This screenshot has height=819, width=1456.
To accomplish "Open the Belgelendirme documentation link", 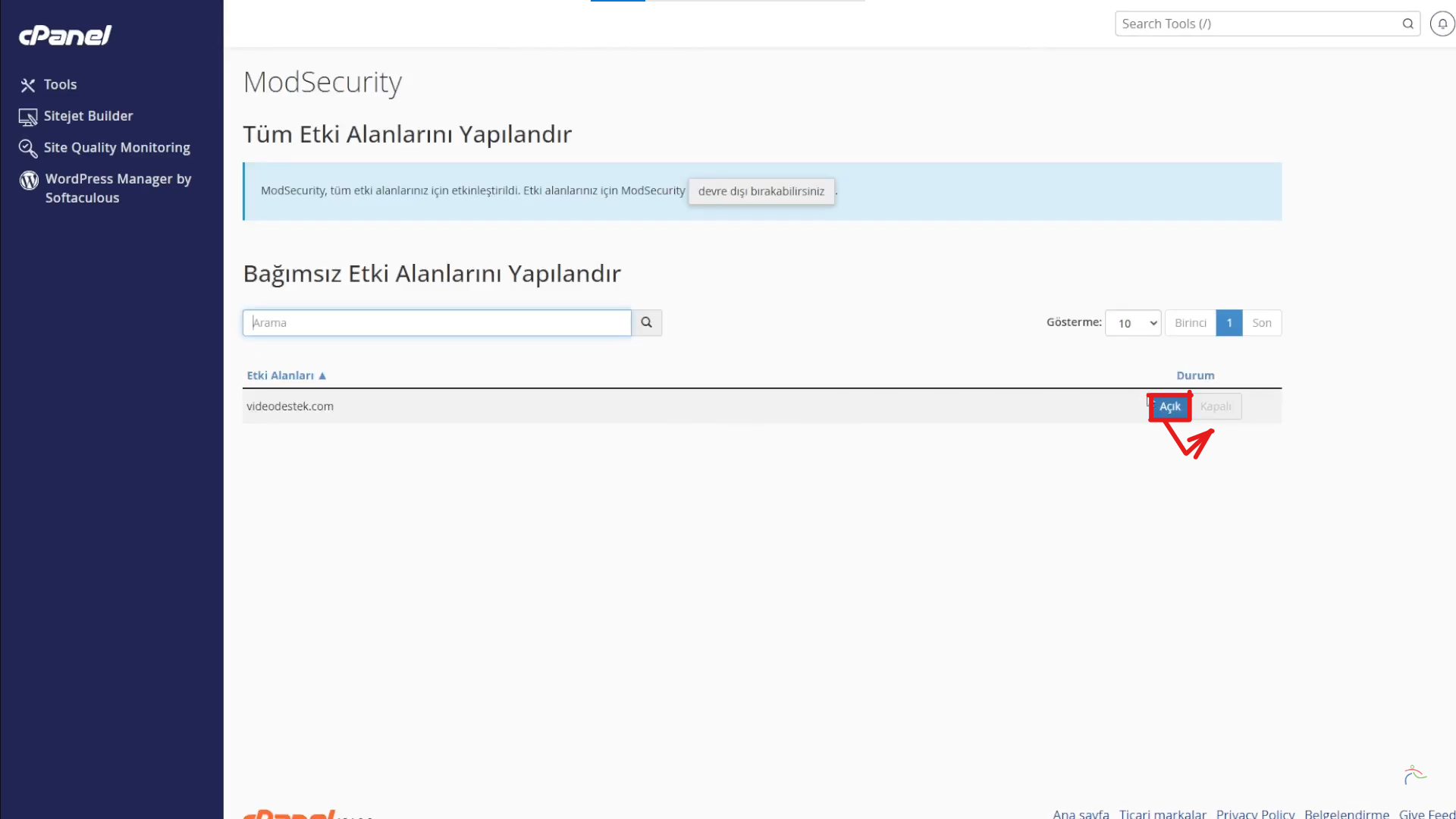I will [x=1347, y=814].
